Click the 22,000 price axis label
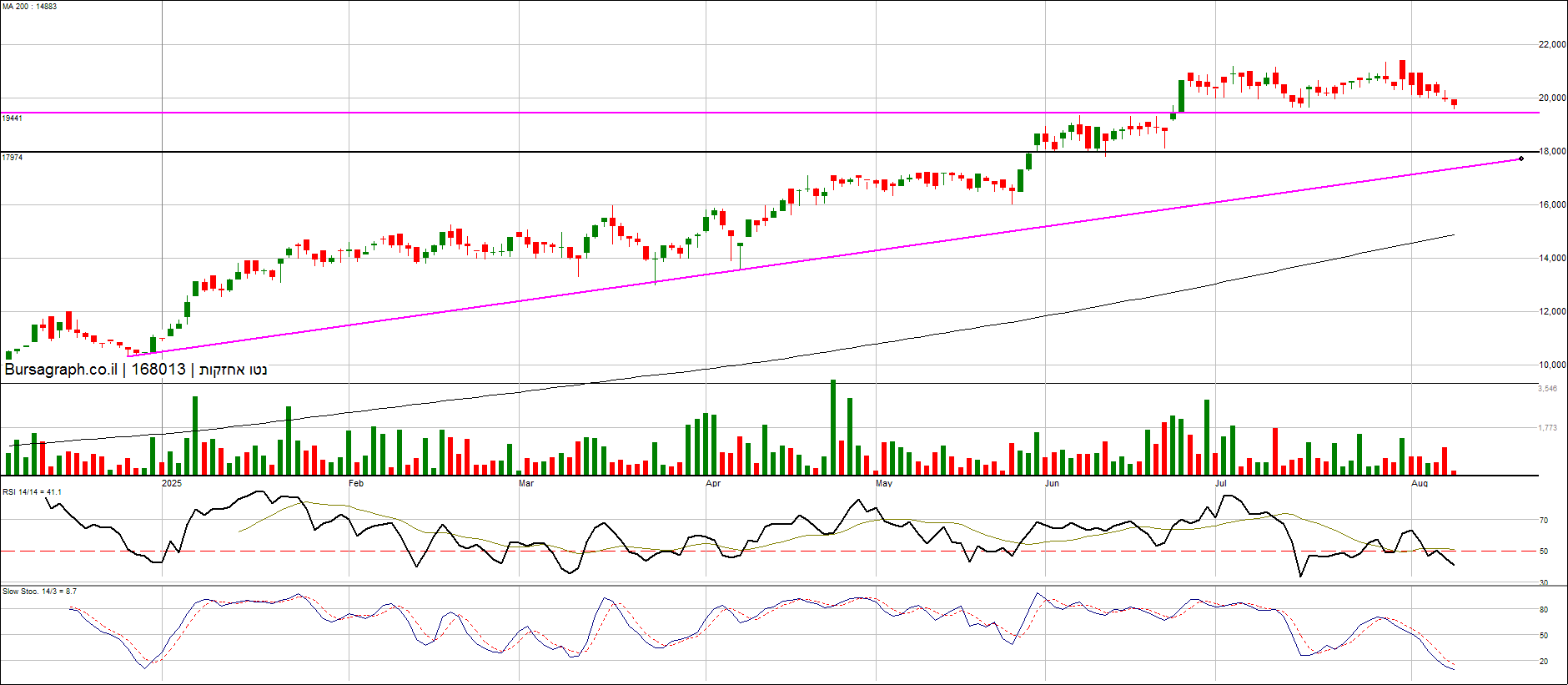This screenshot has width=1568, height=685. tap(1552, 45)
